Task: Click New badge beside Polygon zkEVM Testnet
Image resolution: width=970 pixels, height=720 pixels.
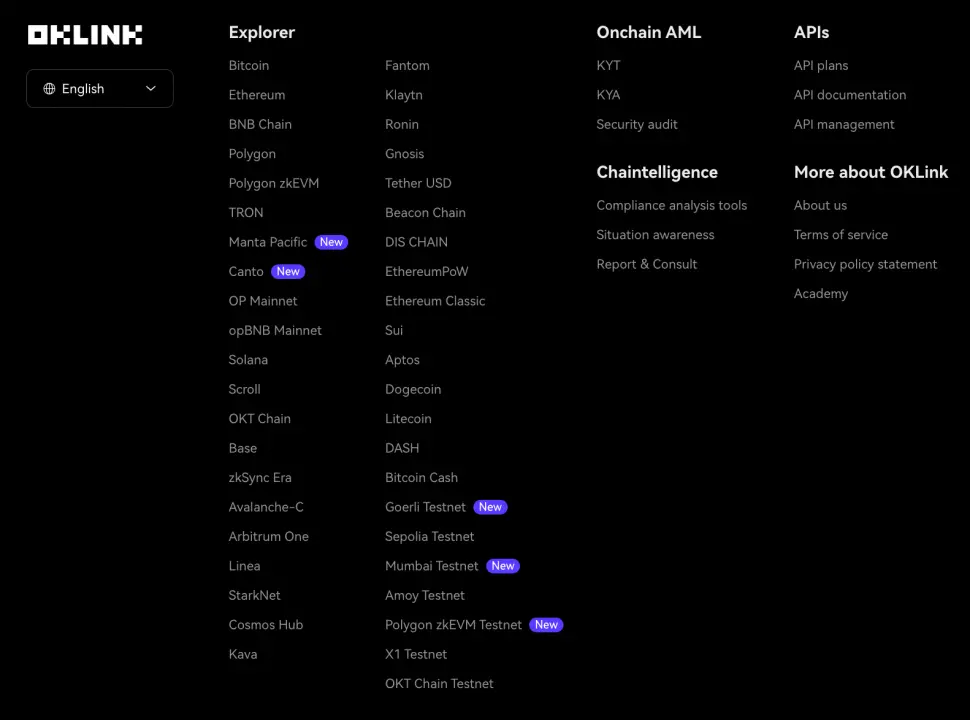Action: 546,625
